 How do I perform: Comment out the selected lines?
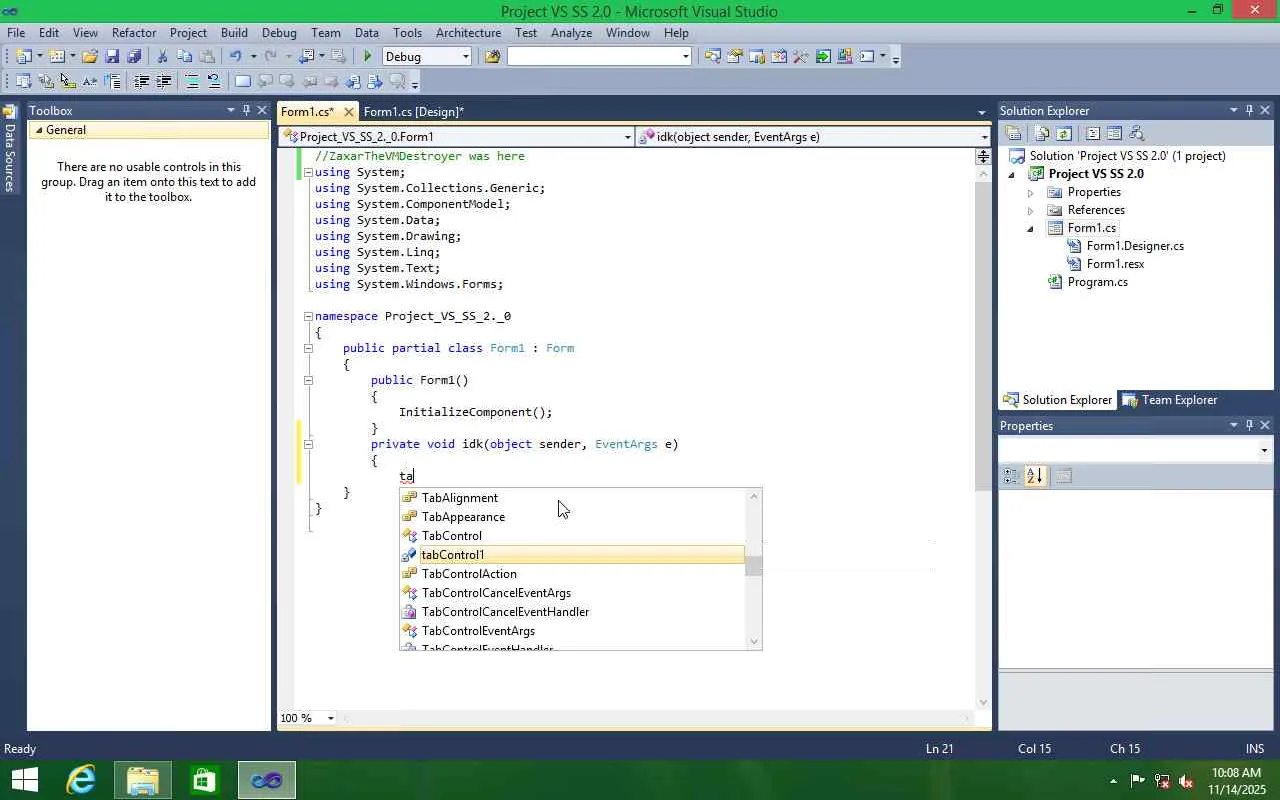[192, 82]
